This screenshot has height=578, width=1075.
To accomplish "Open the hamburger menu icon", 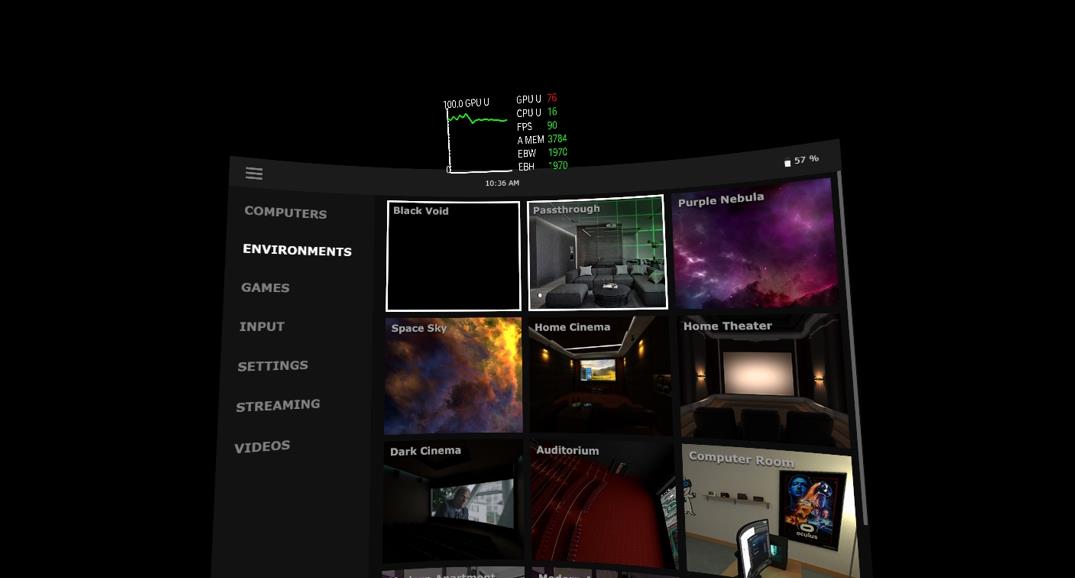I will [x=254, y=173].
